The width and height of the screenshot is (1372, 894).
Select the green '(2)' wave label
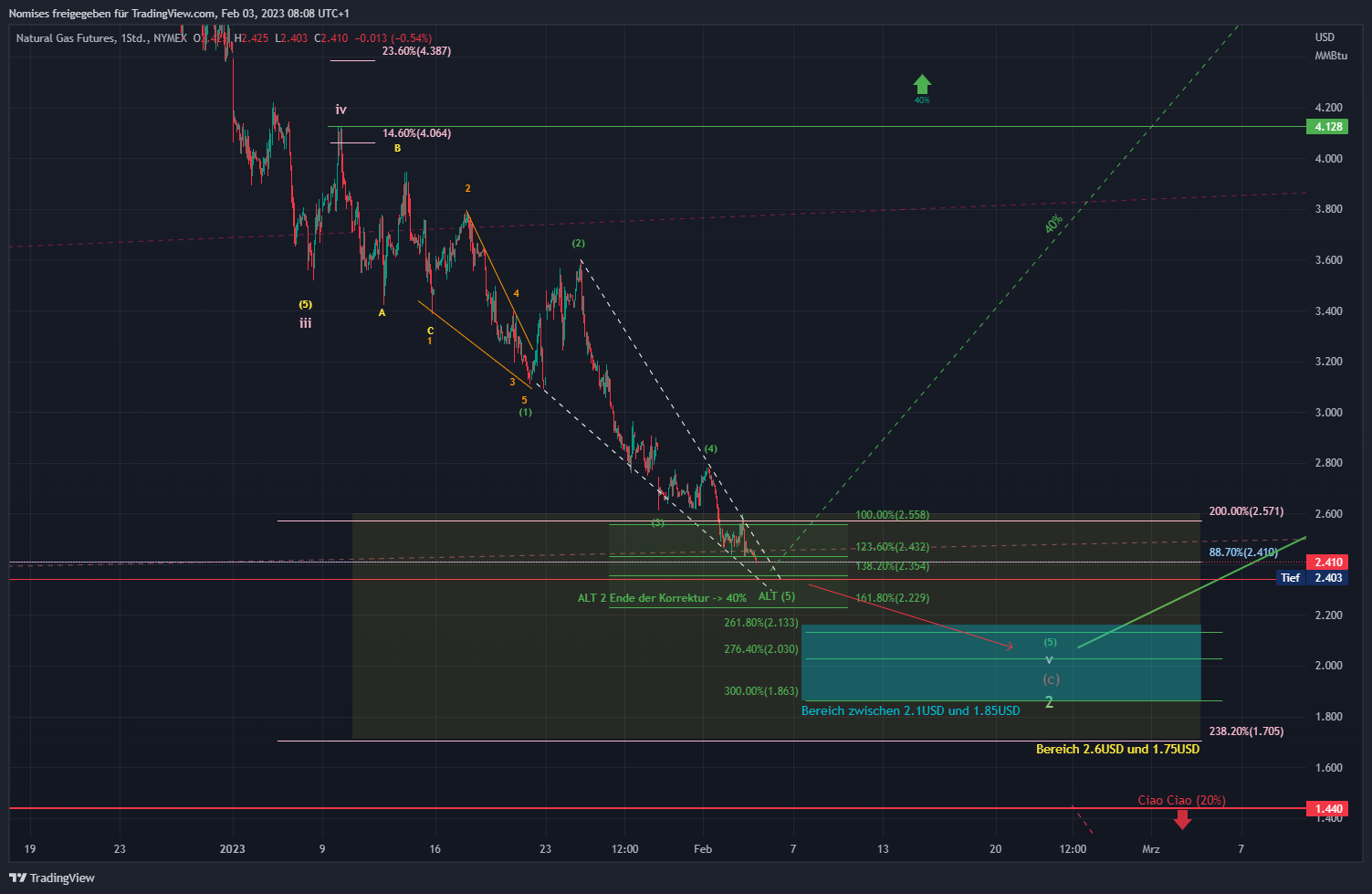click(x=579, y=244)
